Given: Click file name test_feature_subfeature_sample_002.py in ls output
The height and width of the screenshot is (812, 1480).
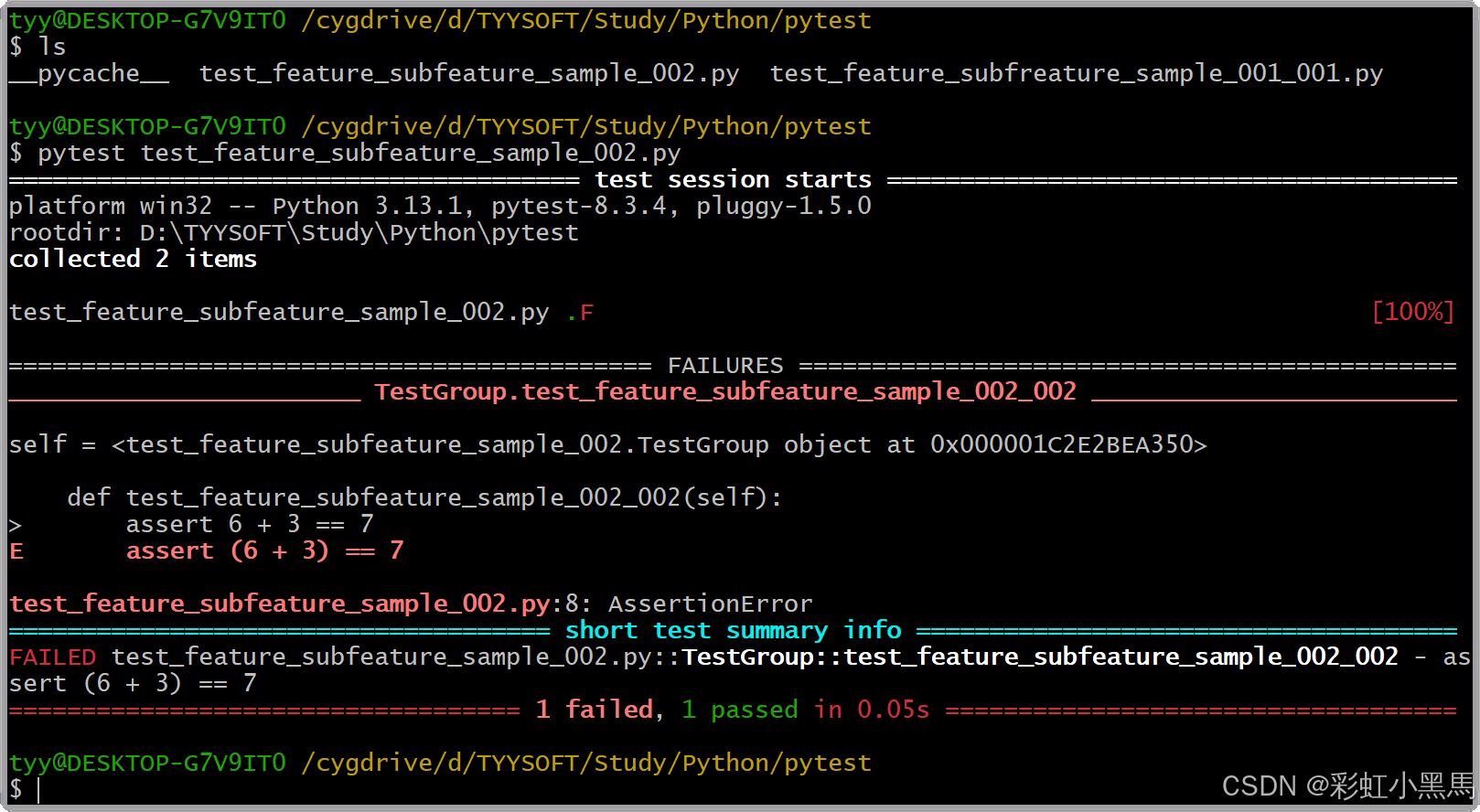Looking at the screenshot, I should pyautogui.click(x=469, y=73).
